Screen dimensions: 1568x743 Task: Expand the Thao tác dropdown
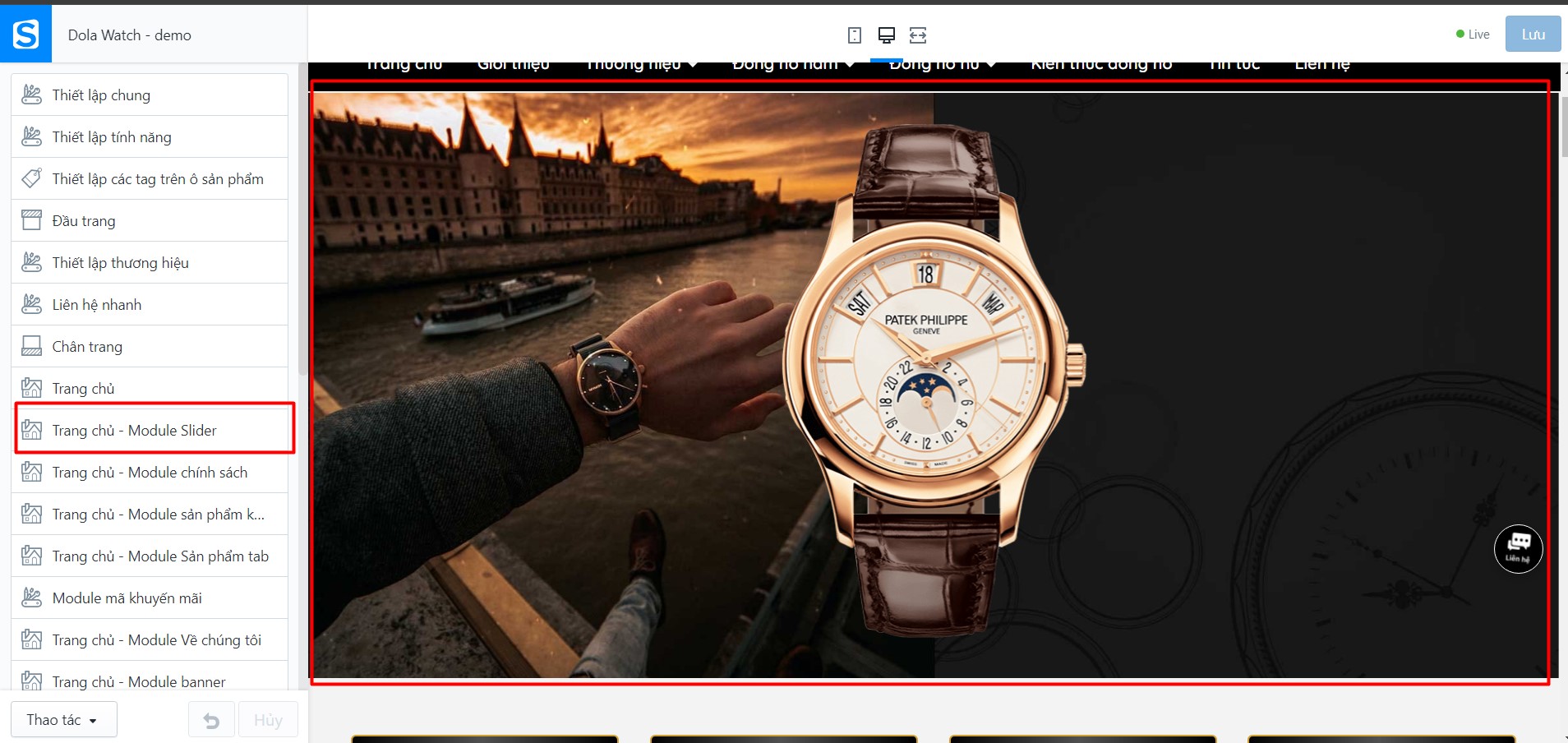[x=63, y=720]
